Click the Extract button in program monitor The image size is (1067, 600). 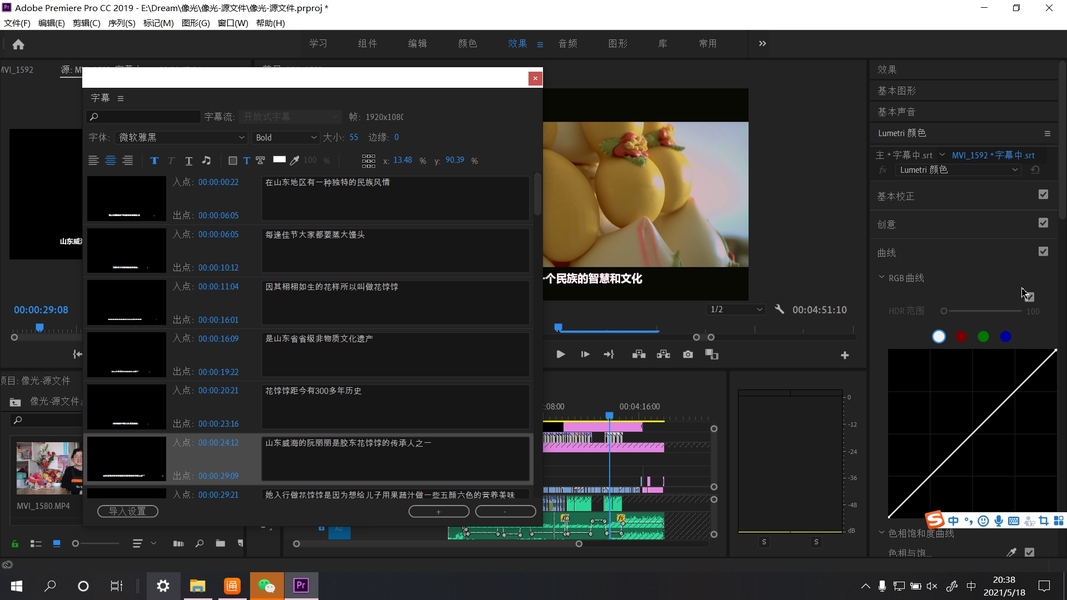coord(663,354)
